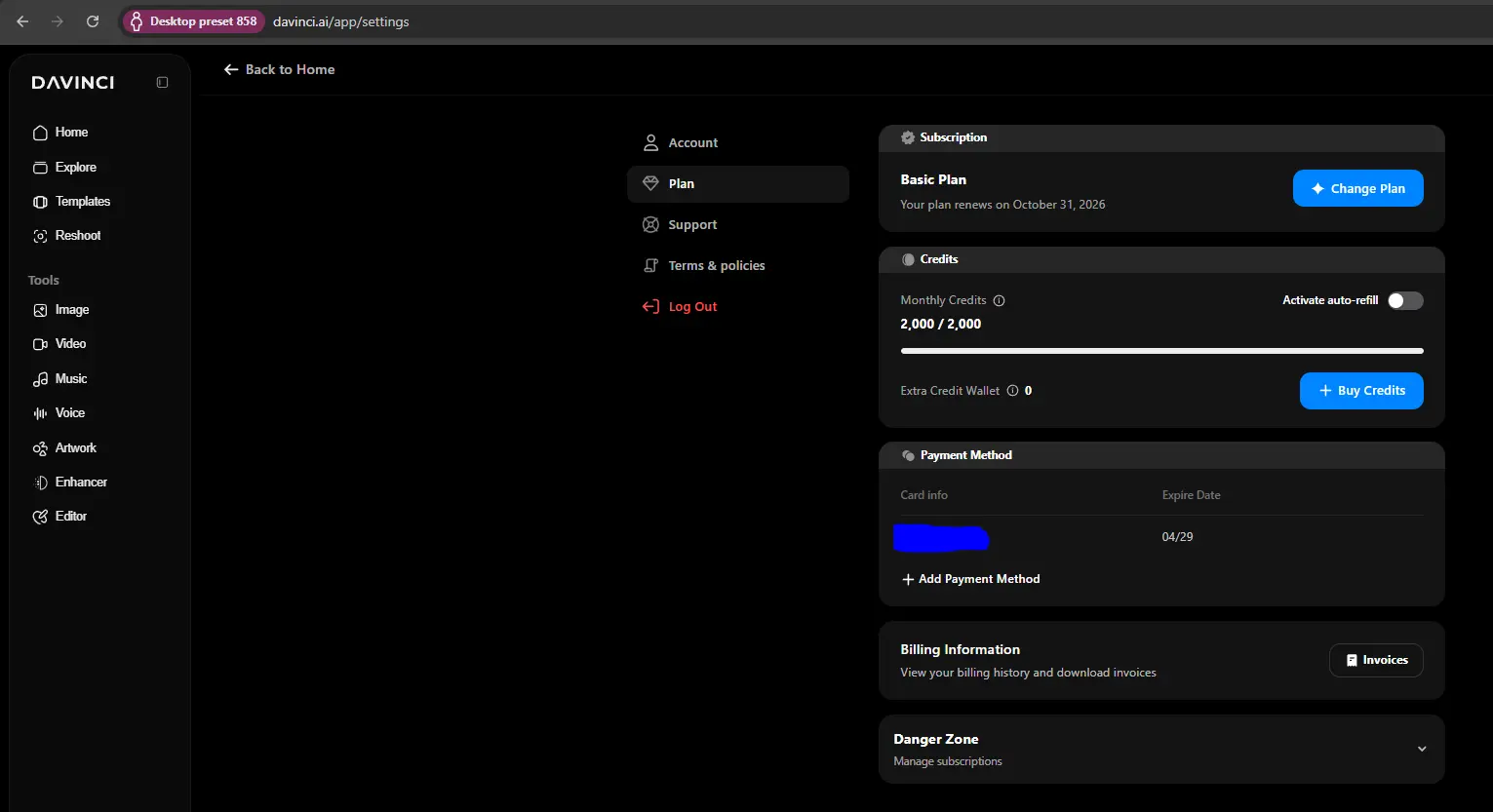Click the Video label under Tools
This screenshot has width=1493, height=812.
(70, 344)
